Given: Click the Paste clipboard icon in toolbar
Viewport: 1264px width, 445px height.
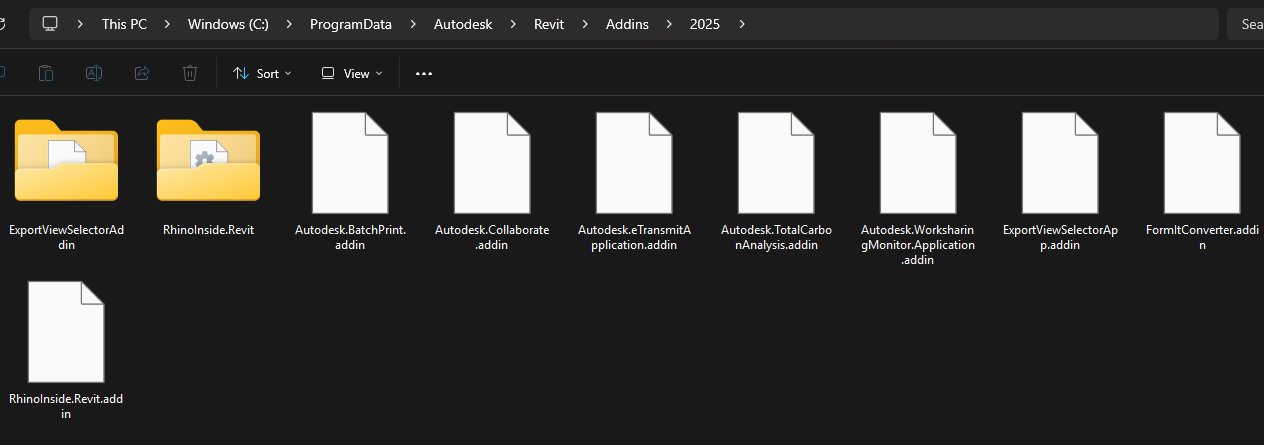Looking at the screenshot, I should [46, 73].
